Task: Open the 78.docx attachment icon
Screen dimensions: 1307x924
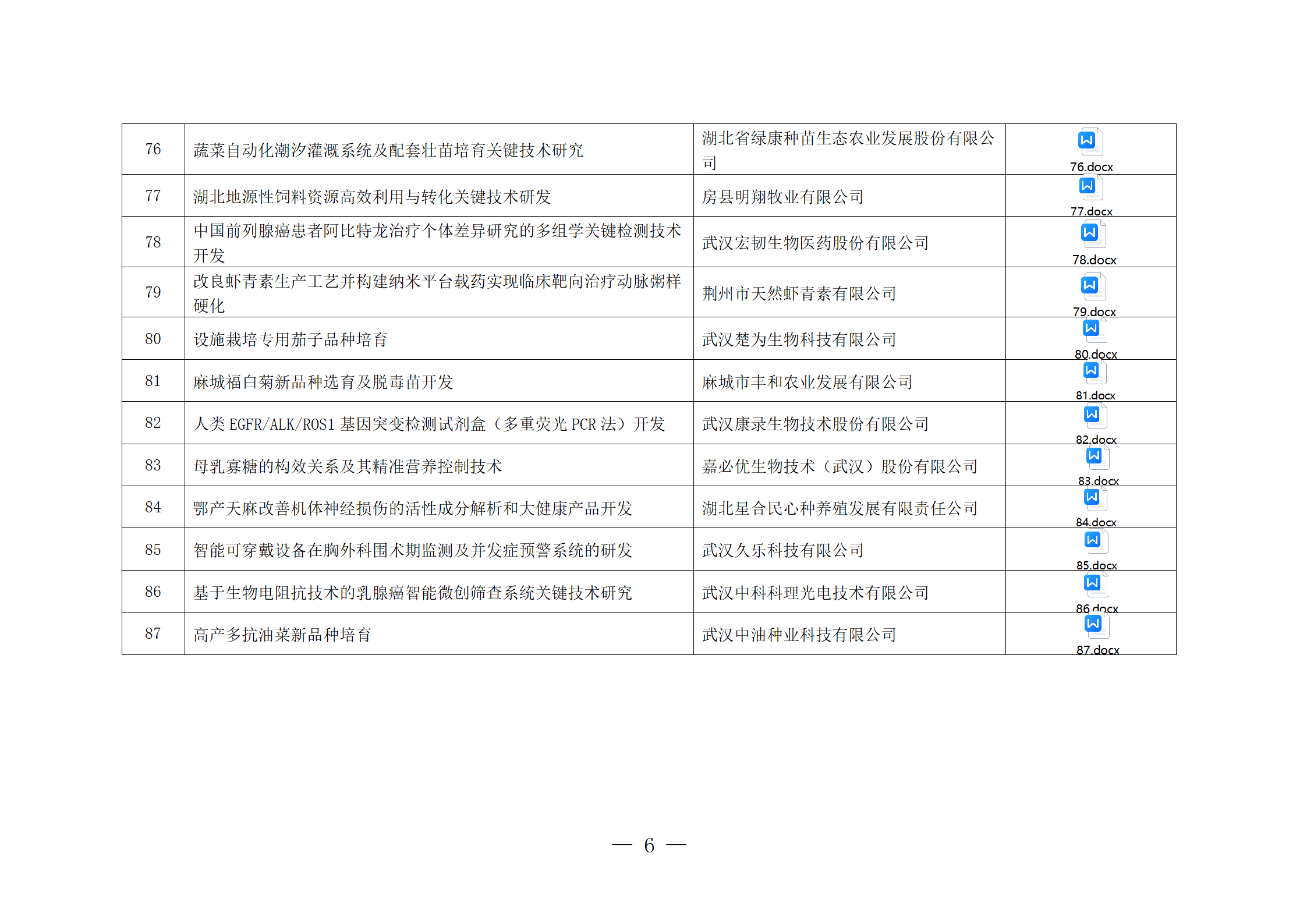Action: [x=1093, y=234]
